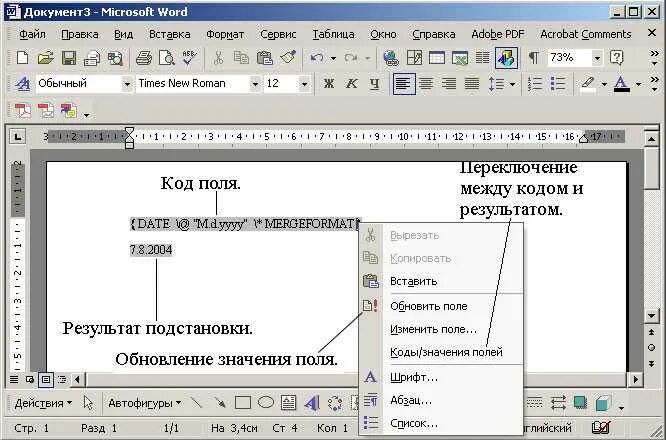666x440 pixels.
Task: Justify the paragraph text
Action: click(472, 84)
